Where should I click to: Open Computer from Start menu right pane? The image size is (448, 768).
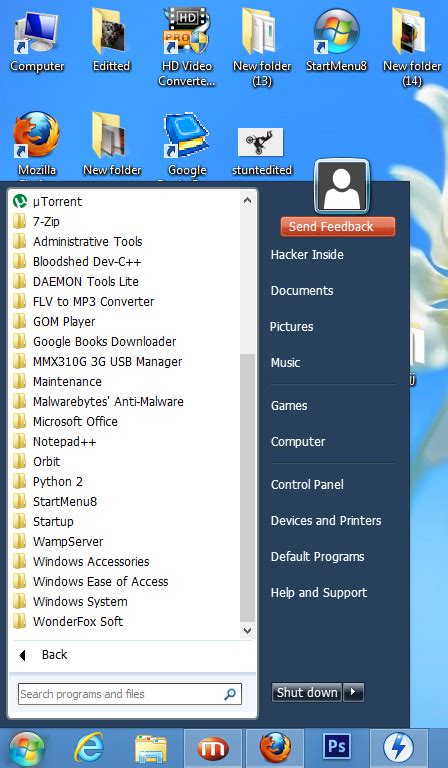coord(298,442)
